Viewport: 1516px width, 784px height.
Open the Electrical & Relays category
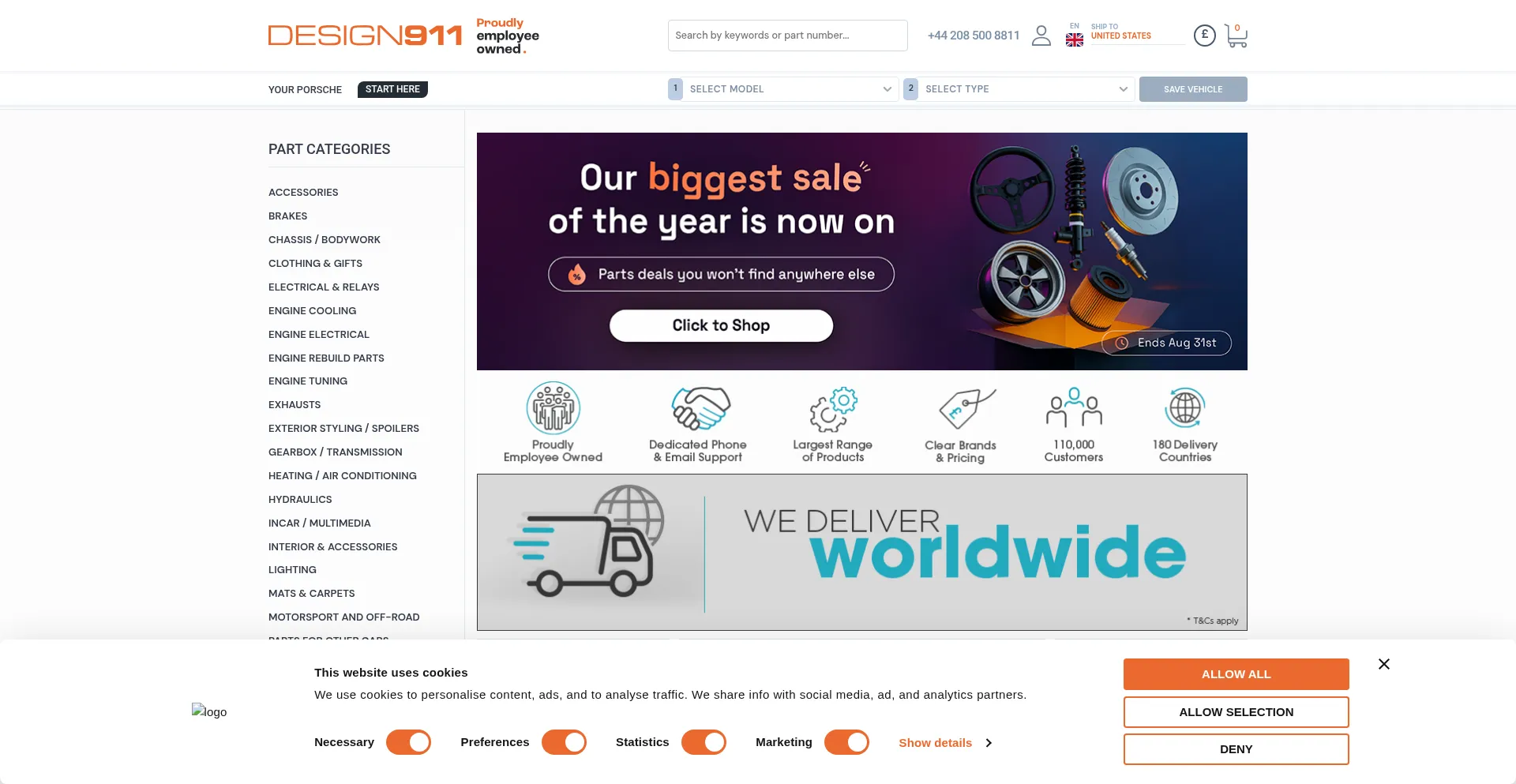[x=324, y=287]
